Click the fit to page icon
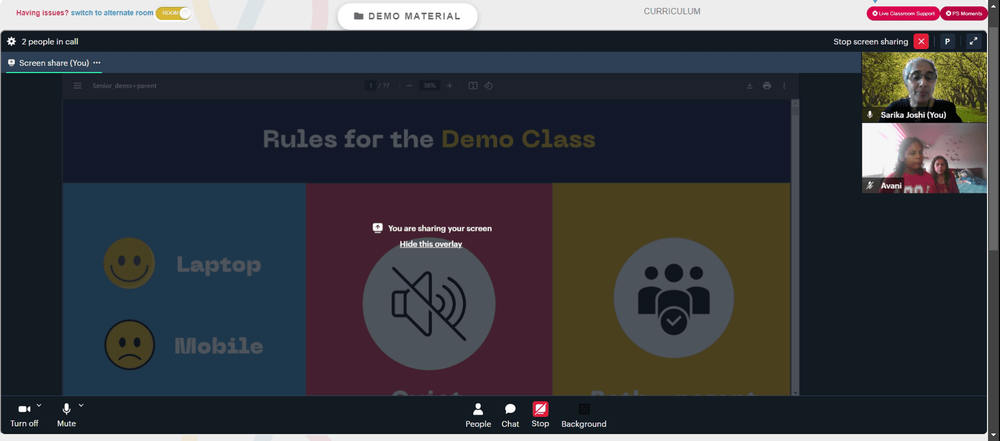 click(x=473, y=86)
